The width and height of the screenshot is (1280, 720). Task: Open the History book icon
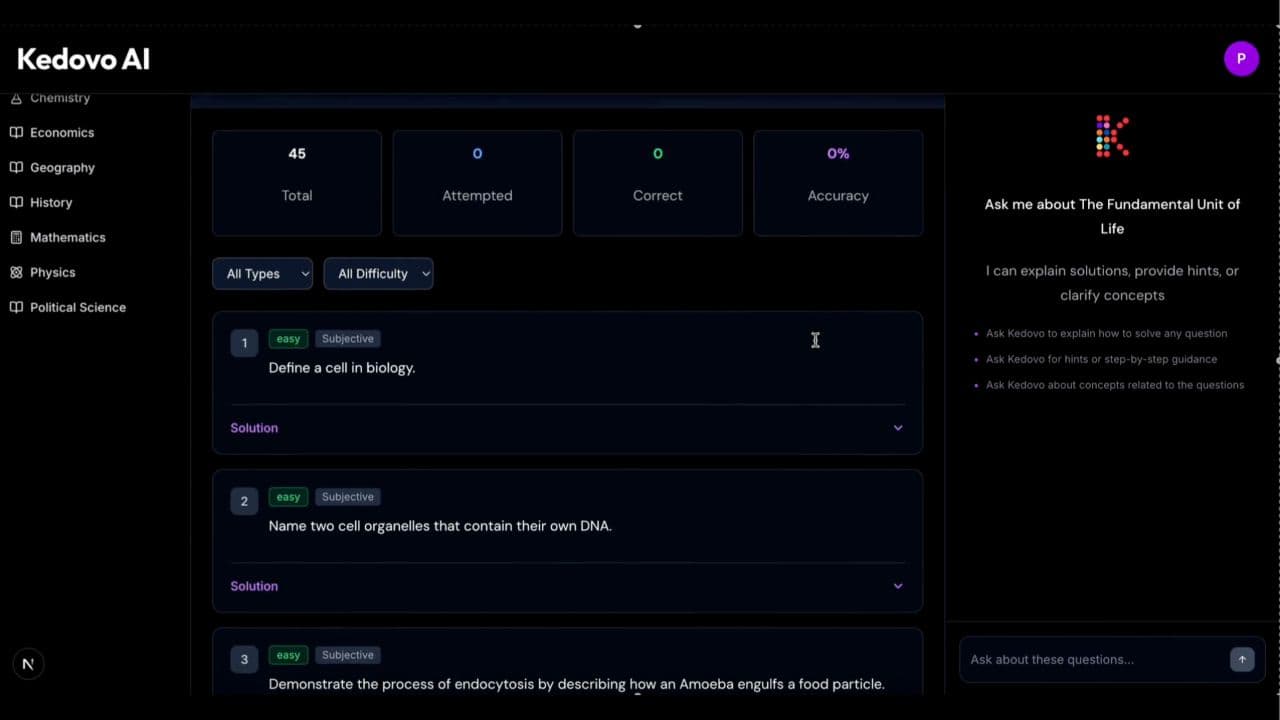coord(18,202)
